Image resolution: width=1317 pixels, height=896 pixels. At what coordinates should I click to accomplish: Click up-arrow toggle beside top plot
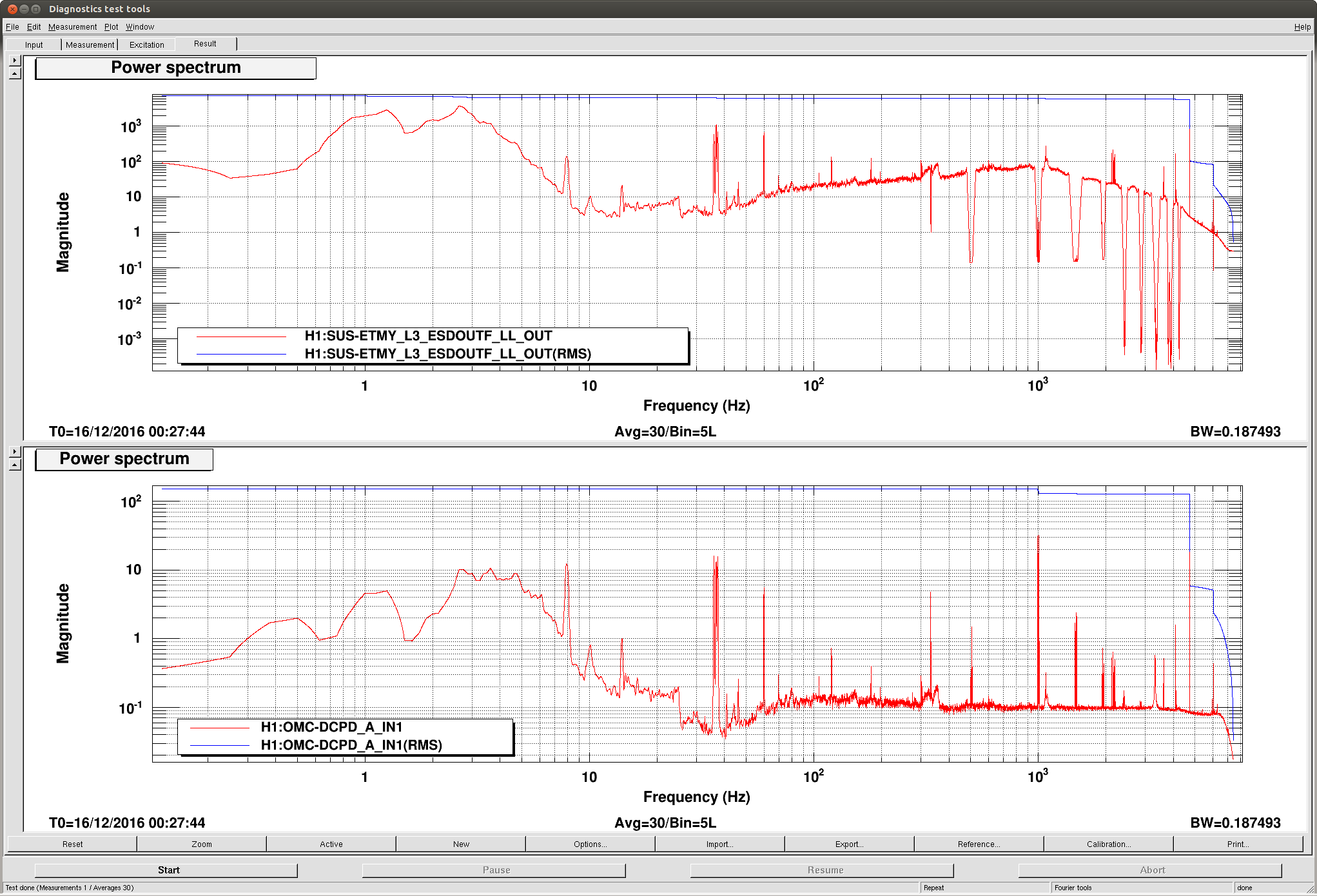15,73
